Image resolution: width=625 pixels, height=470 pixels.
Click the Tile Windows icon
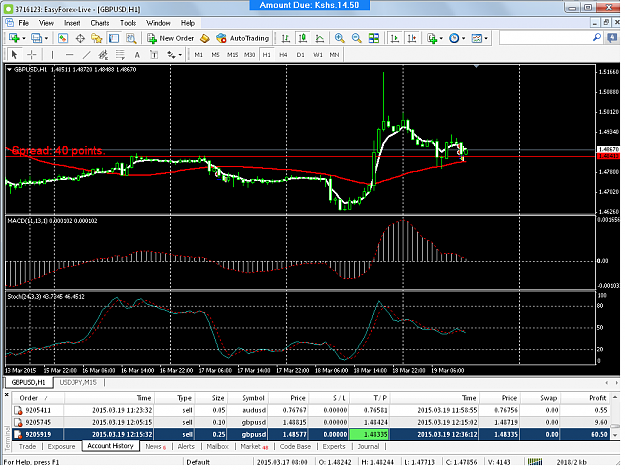[374, 38]
